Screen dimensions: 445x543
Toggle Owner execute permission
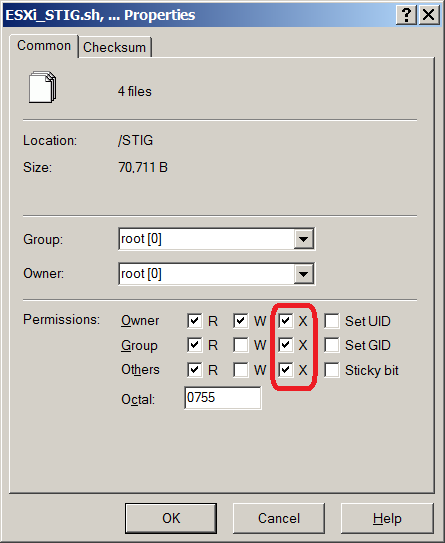286,321
